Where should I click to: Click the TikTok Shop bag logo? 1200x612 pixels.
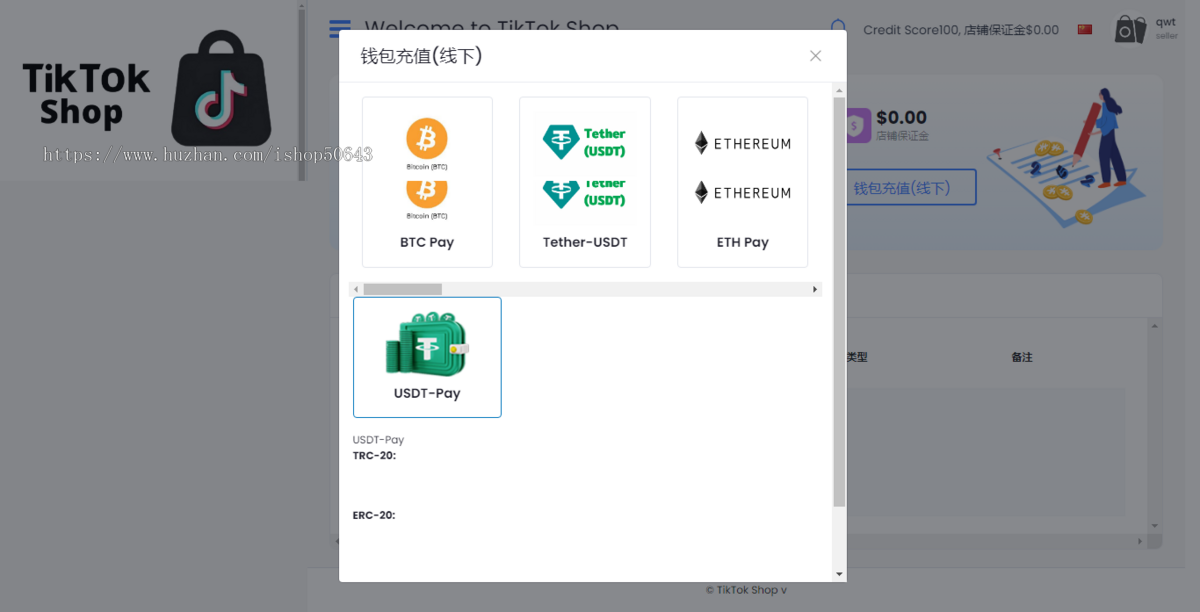click(220, 88)
